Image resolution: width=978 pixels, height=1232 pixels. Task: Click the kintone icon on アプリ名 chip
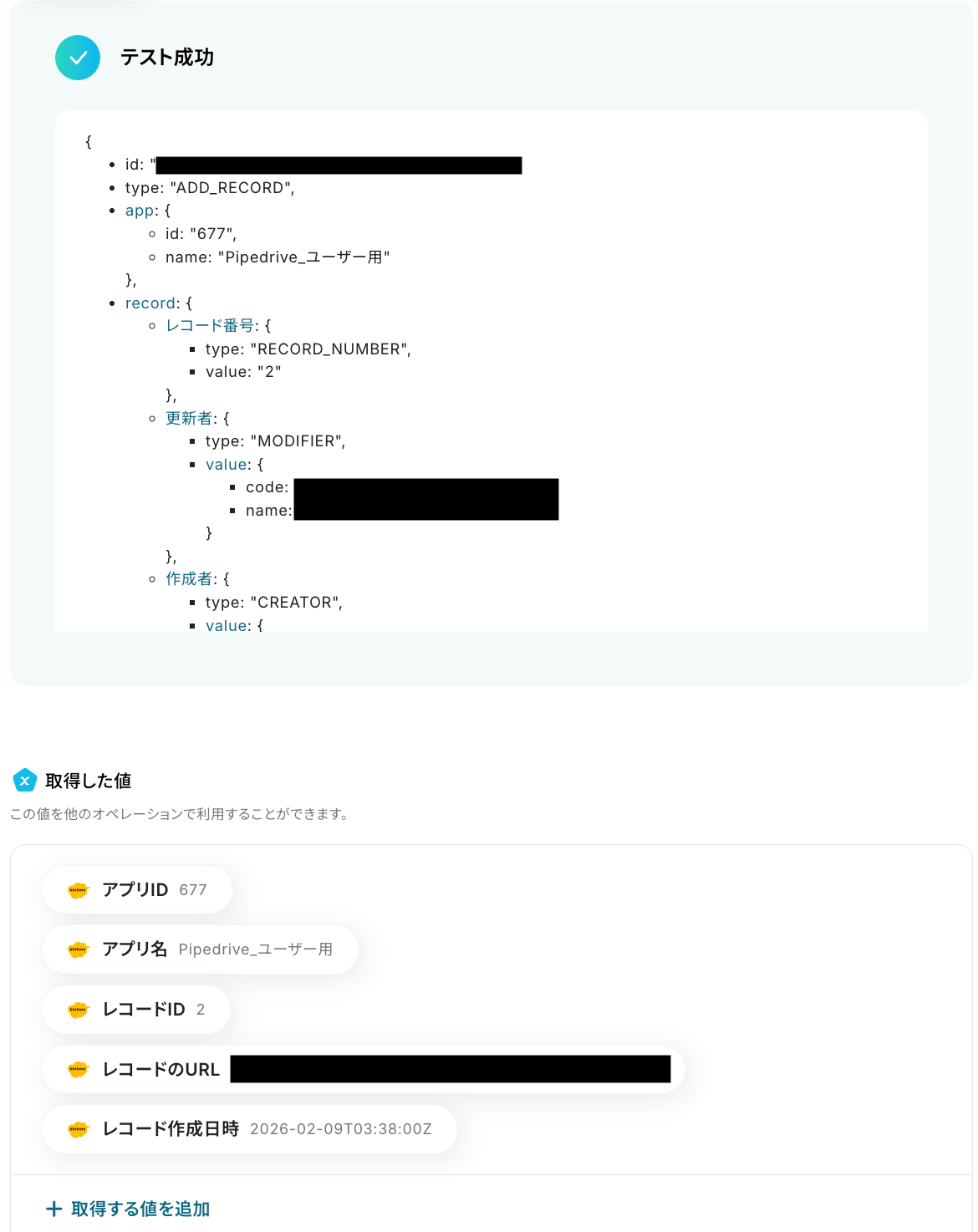(78, 949)
